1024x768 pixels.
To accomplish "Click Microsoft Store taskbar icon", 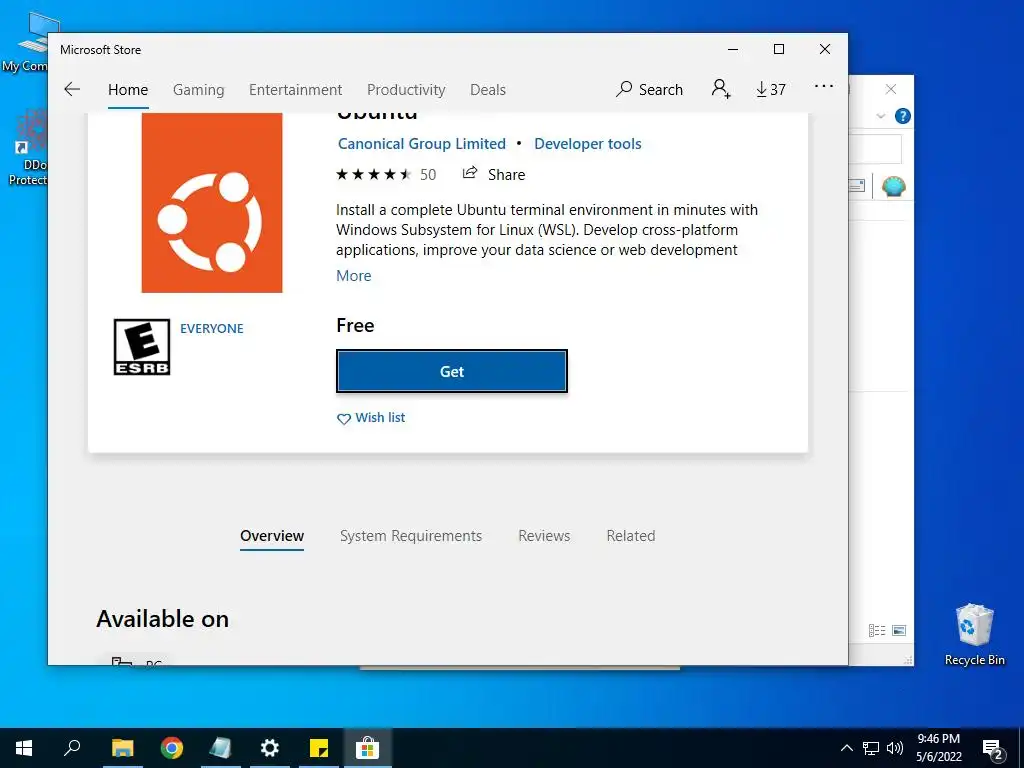I will 368,748.
